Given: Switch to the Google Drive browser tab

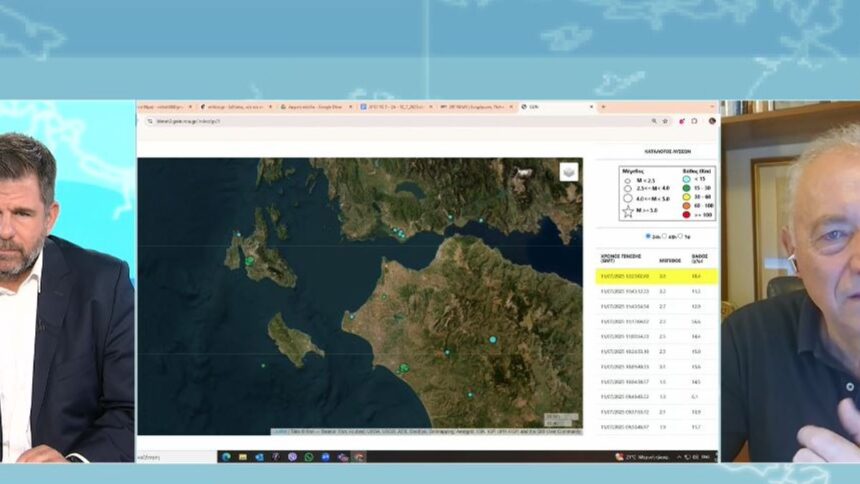Looking at the screenshot, I should pyautogui.click(x=316, y=107).
